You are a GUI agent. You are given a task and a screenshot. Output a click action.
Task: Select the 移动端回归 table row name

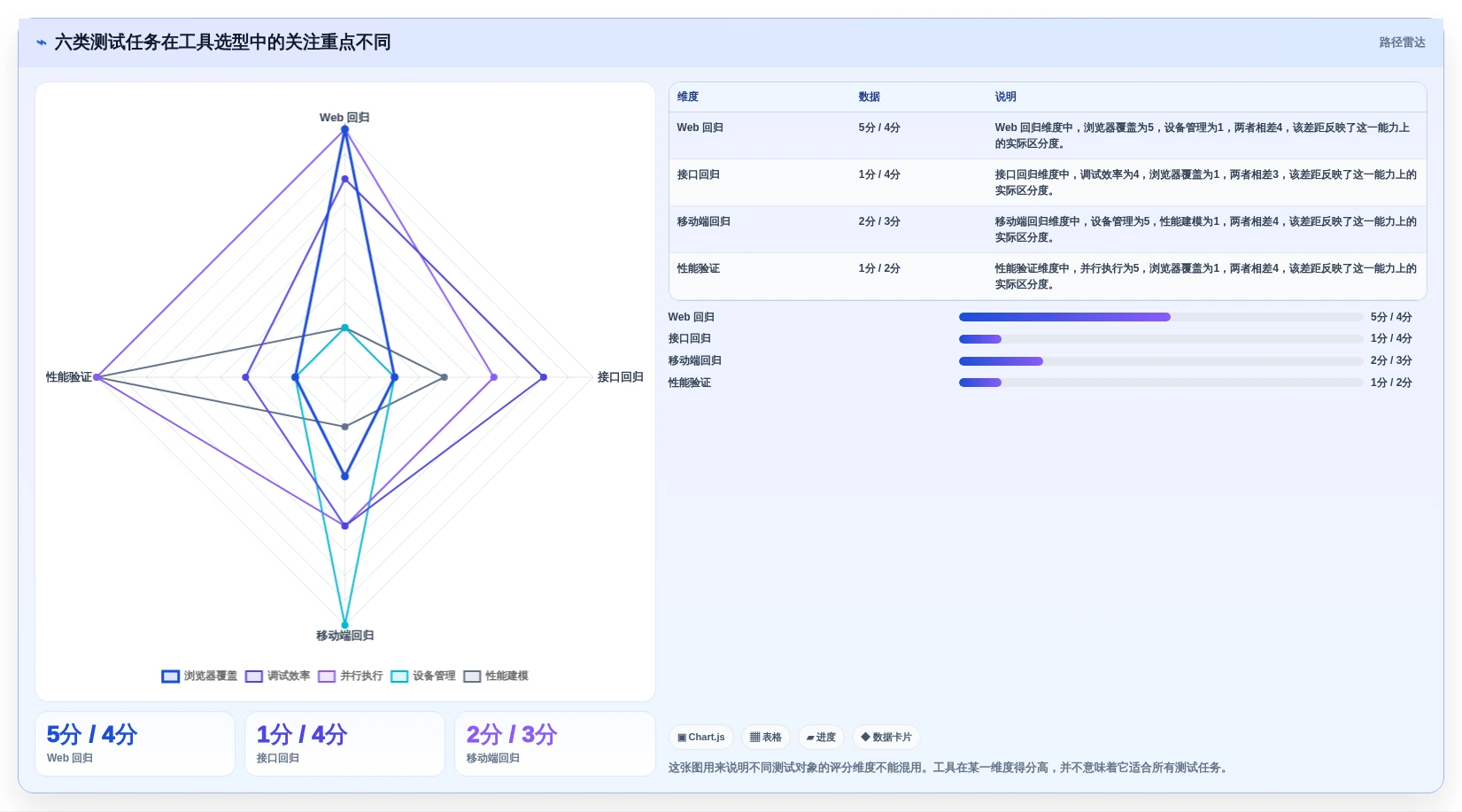(703, 221)
